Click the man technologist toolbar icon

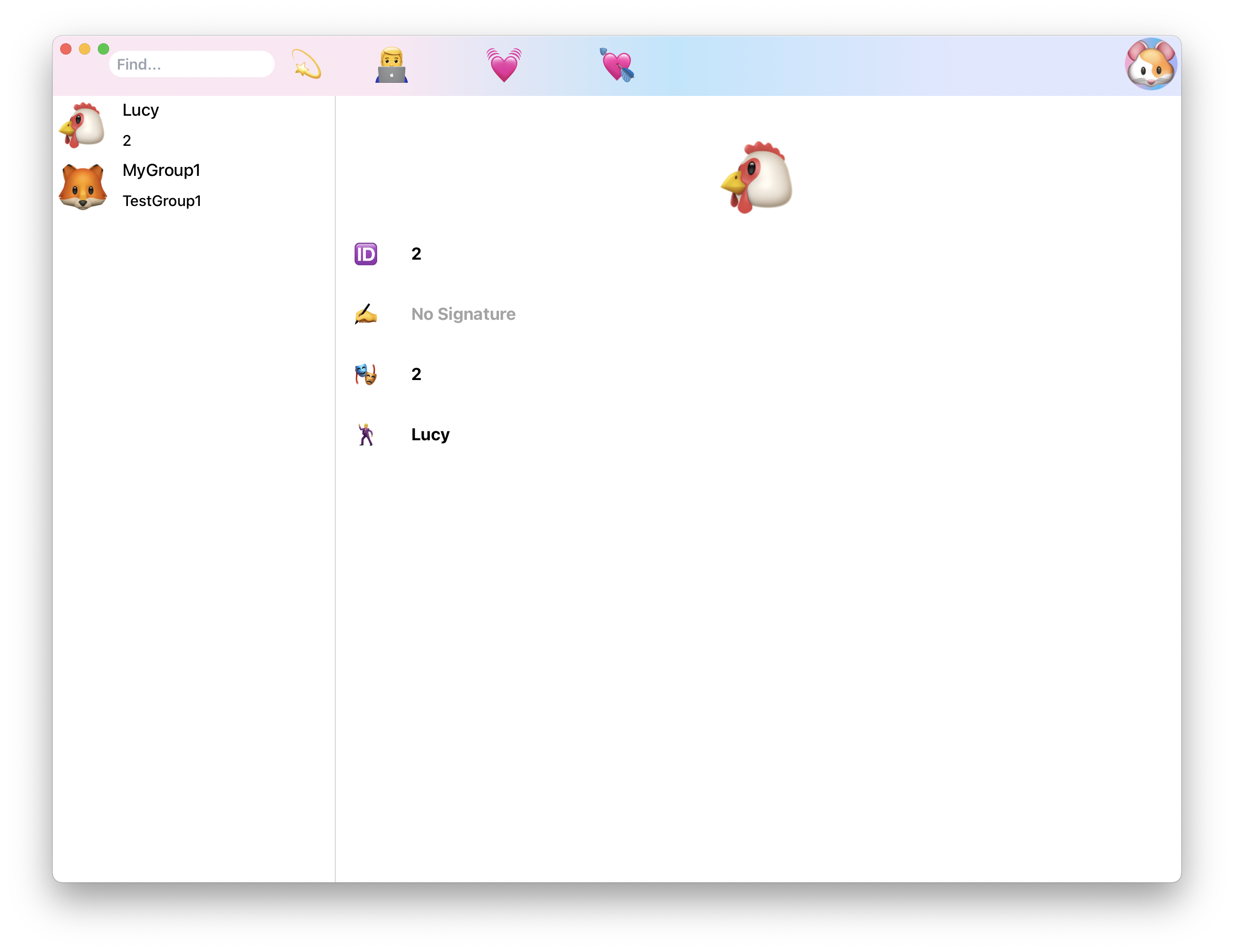pyautogui.click(x=392, y=65)
